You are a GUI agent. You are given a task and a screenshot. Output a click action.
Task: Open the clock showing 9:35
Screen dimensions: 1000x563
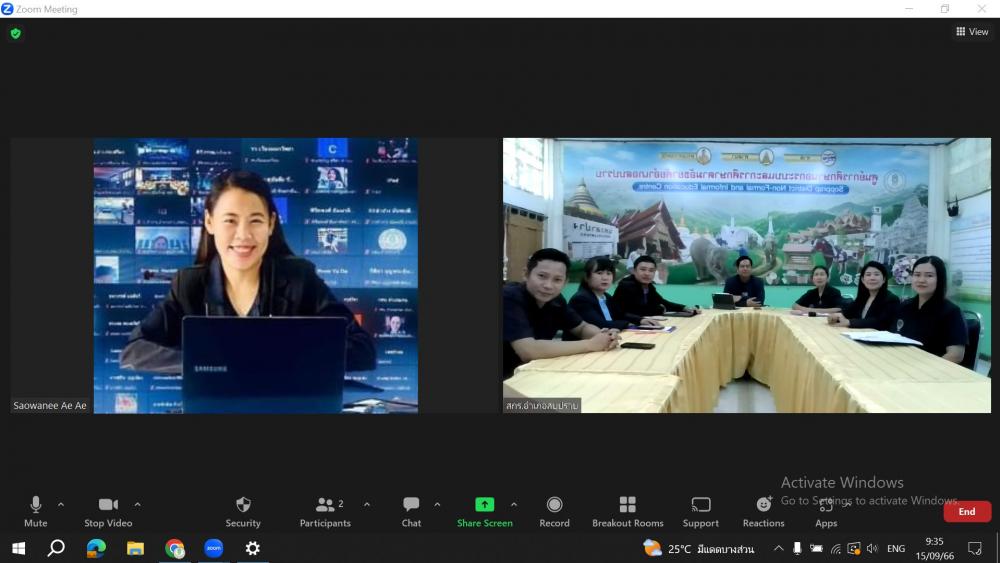coord(935,548)
